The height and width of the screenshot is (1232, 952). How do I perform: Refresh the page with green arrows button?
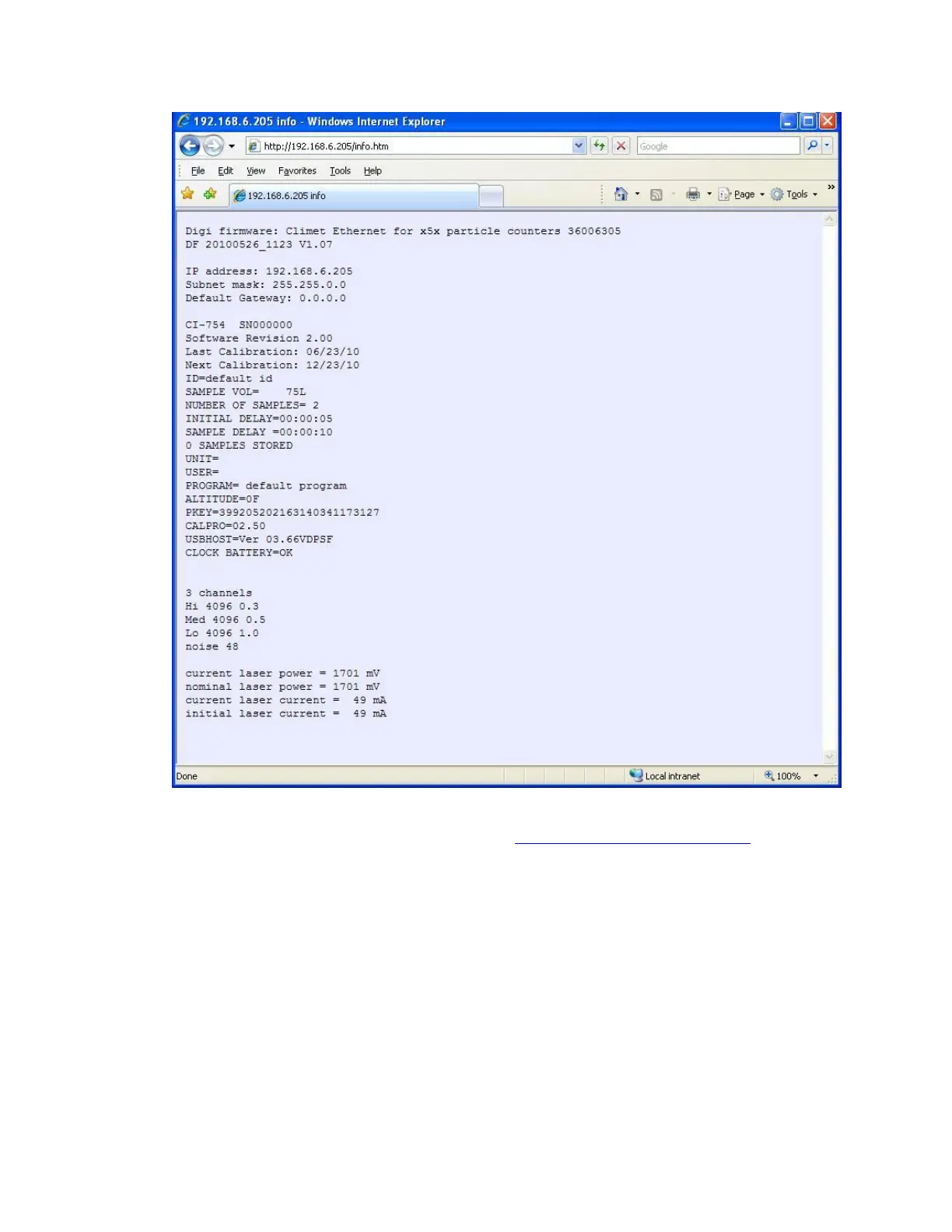(x=599, y=145)
